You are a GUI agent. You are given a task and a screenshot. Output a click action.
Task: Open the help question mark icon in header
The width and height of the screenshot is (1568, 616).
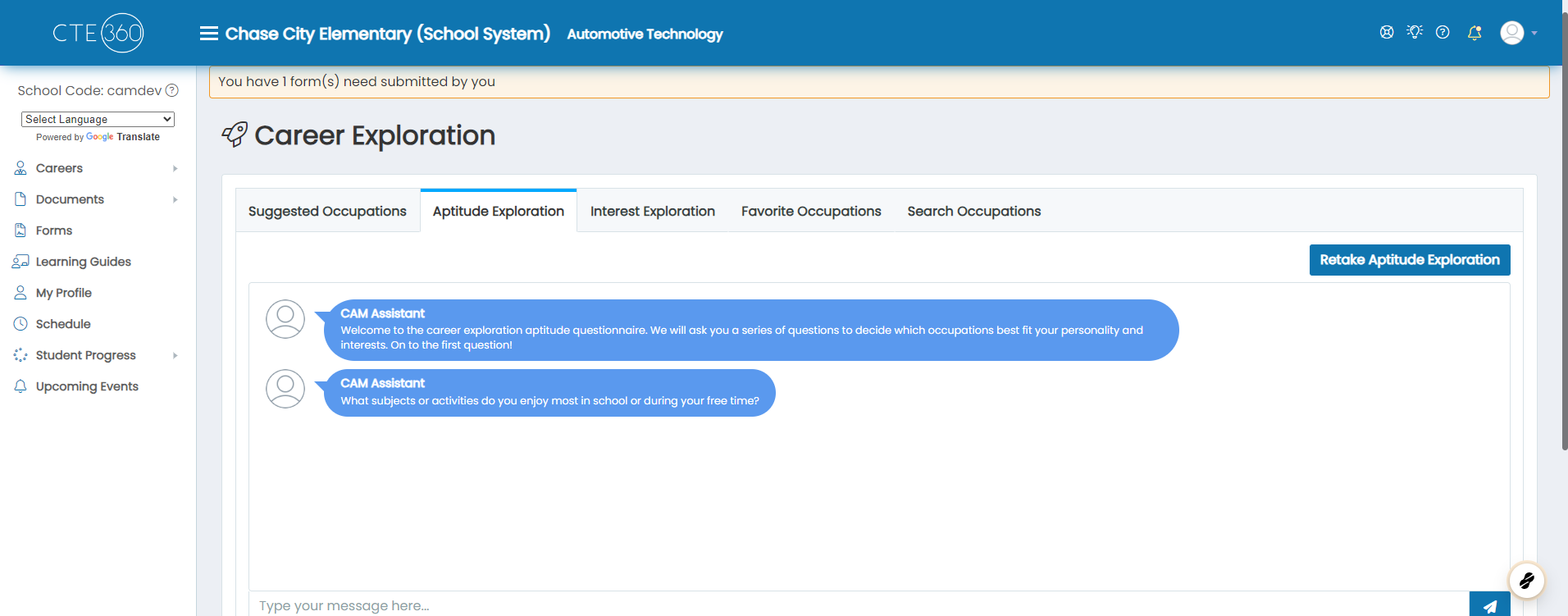(x=1443, y=32)
